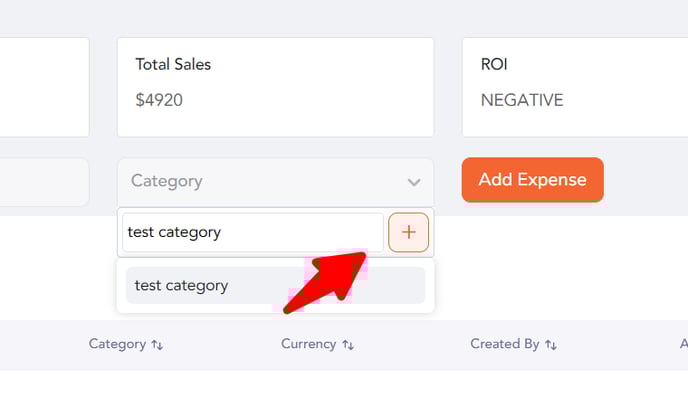Click the NEGATIVE ROI value
688x397 pixels.
(x=522, y=100)
